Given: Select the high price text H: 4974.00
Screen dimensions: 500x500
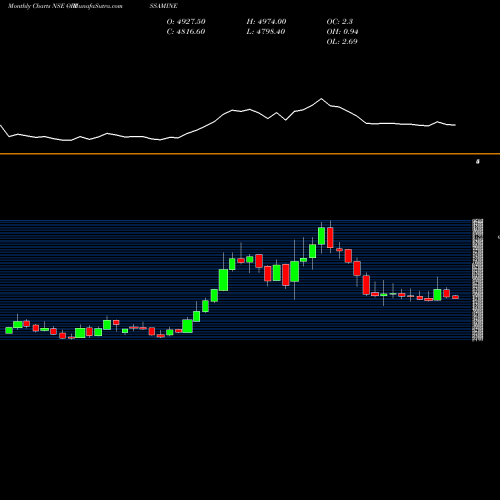Looking at the screenshot, I should (x=266, y=22).
